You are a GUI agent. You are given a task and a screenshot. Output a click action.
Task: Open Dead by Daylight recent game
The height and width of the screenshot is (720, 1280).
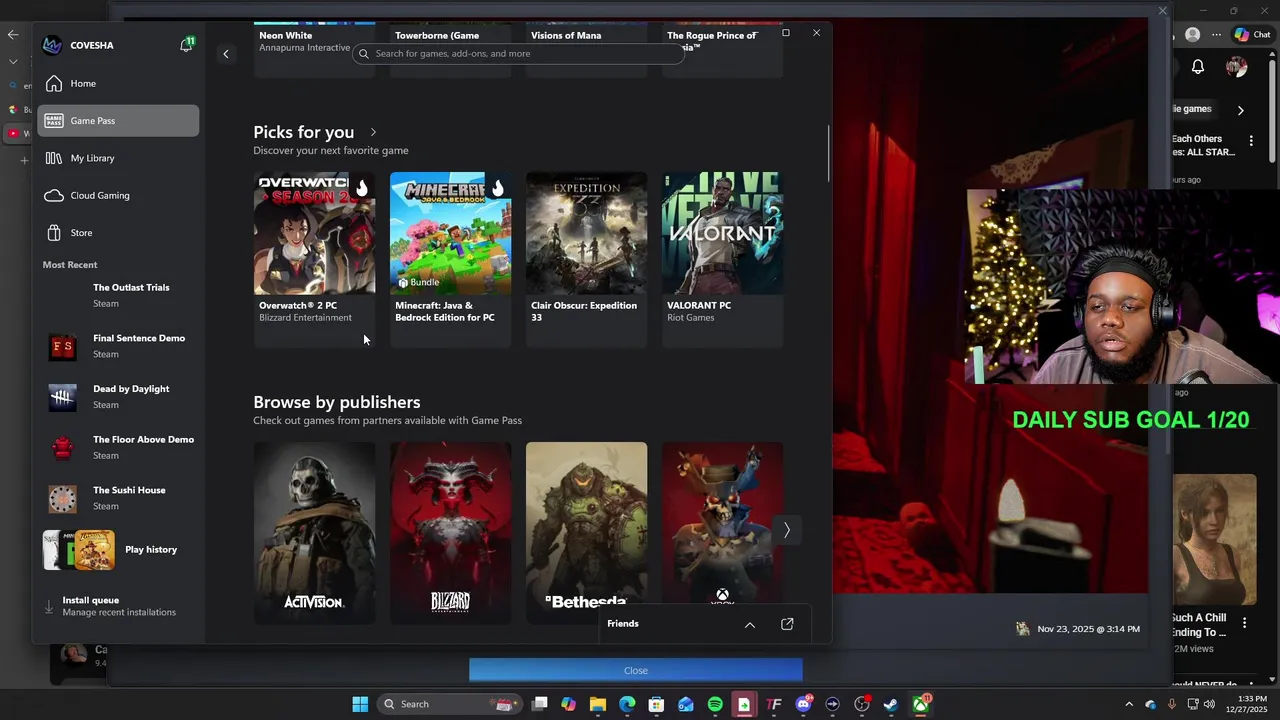pyautogui.click(x=120, y=397)
